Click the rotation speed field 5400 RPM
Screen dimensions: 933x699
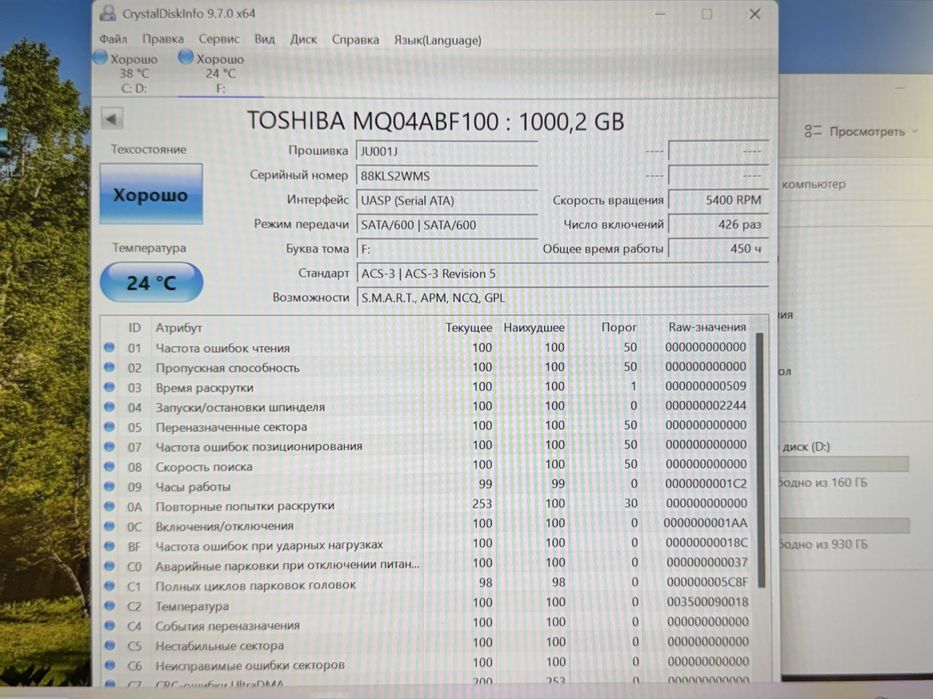click(718, 200)
